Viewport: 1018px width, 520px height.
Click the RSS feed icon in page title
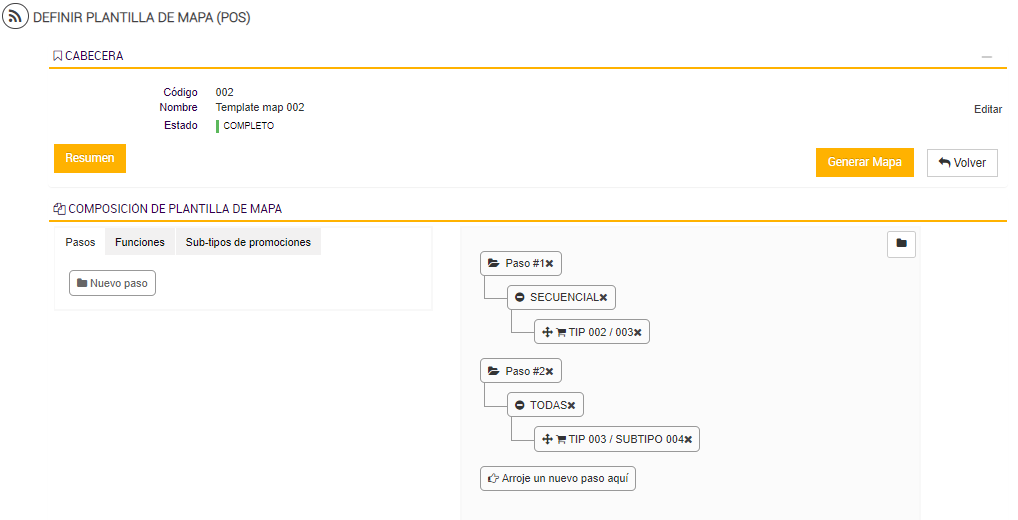pos(16,17)
